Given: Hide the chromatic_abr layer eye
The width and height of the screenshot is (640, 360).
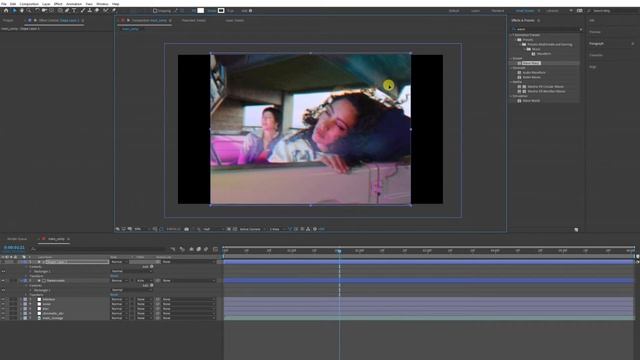Looking at the screenshot, I should (x=3, y=313).
